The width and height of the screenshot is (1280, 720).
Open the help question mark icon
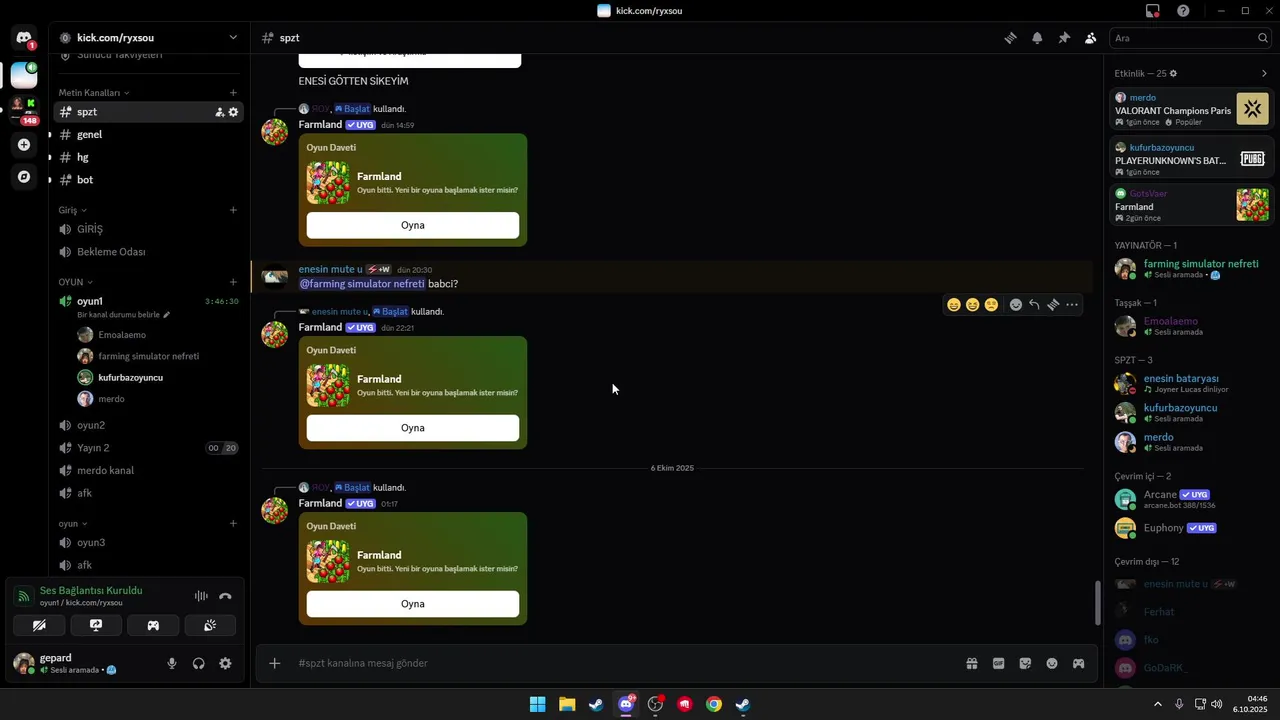tap(1183, 11)
